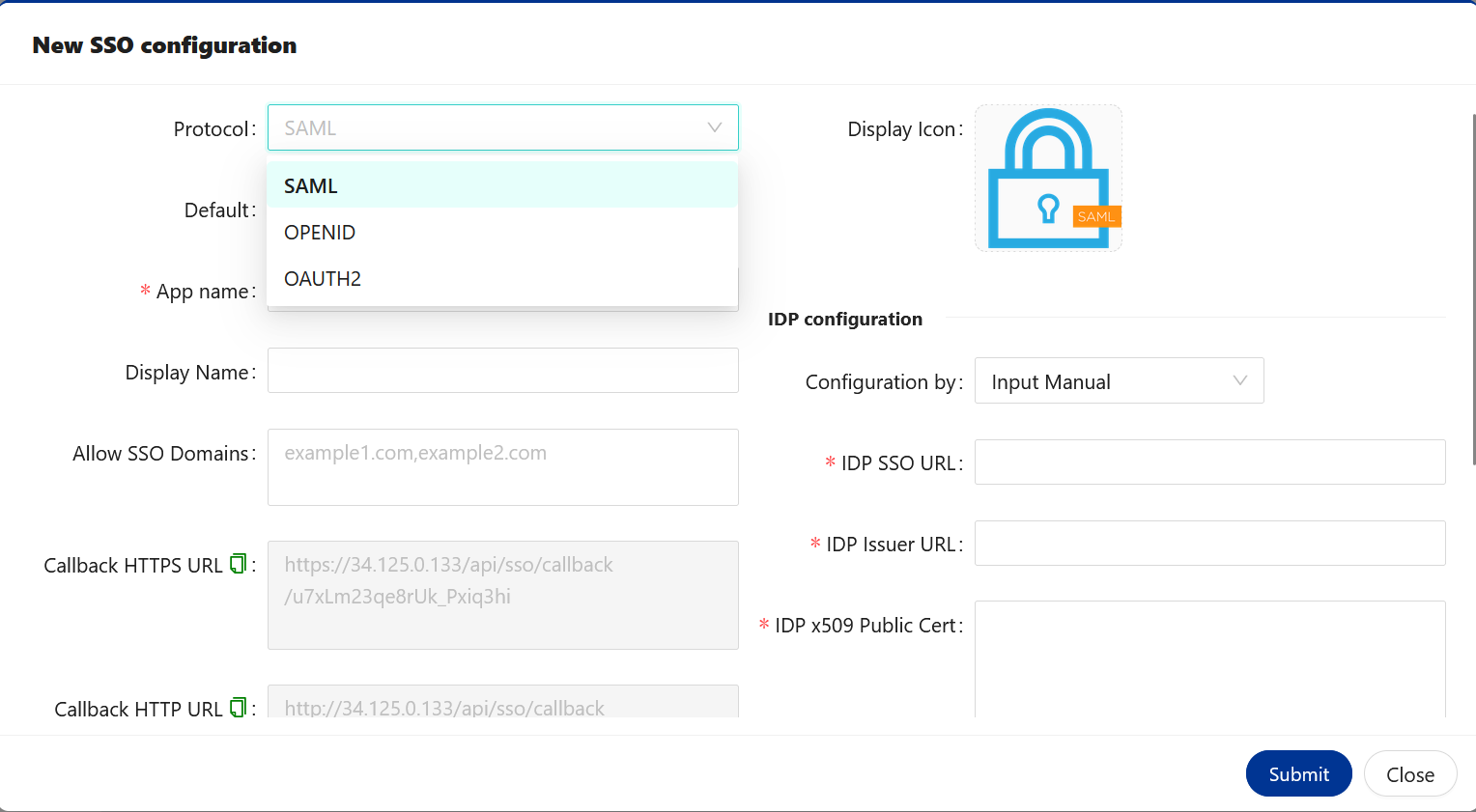
Task: Click the New SSO configuration title
Action: [x=164, y=45]
